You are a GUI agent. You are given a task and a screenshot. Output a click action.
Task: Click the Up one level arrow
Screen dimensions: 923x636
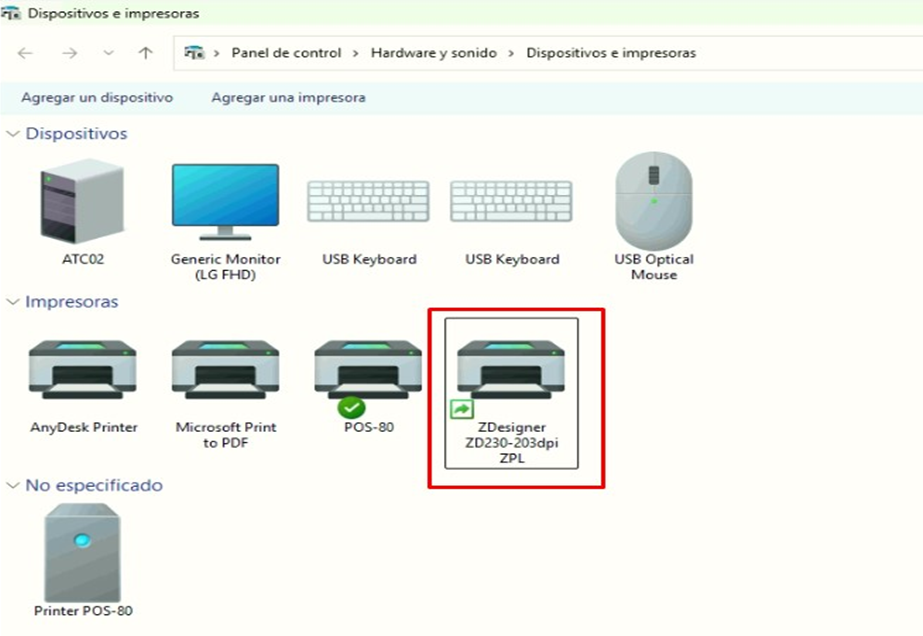pos(146,53)
